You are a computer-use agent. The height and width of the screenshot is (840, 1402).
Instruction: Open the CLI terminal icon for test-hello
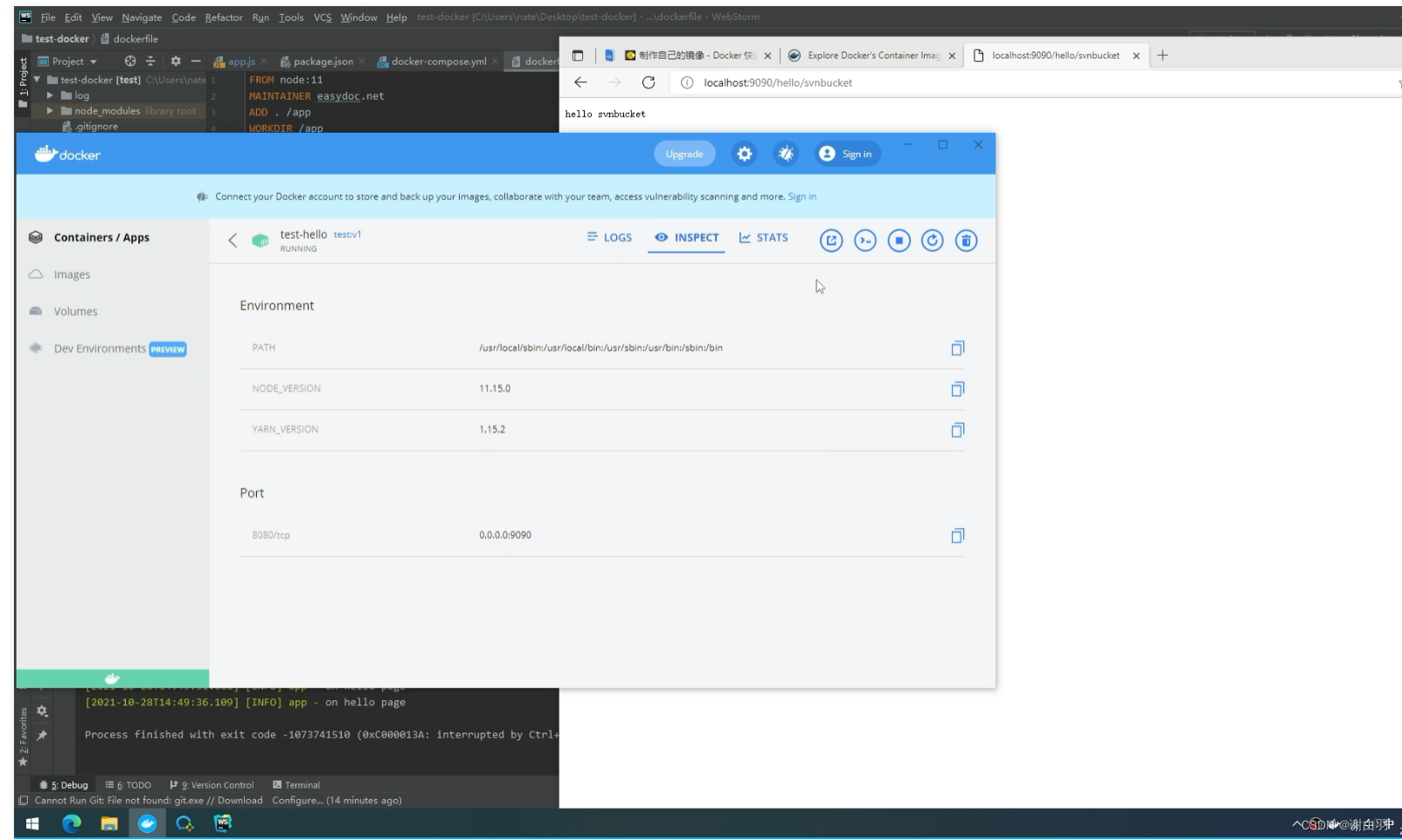coord(865,240)
